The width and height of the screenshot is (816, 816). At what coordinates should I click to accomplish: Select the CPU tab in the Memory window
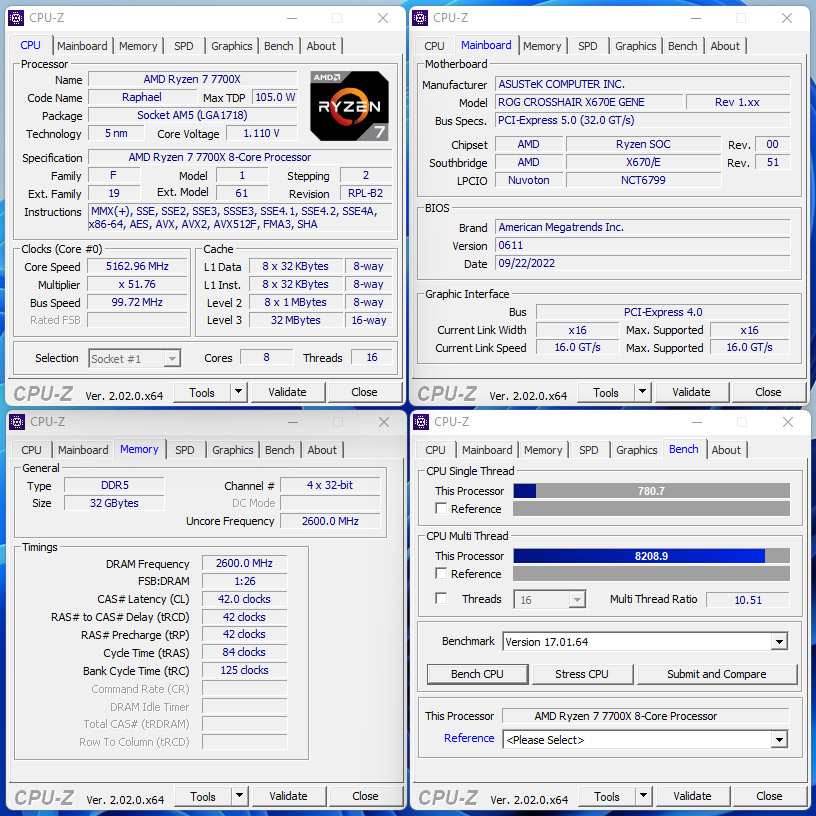pyautogui.click(x=31, y=450)
